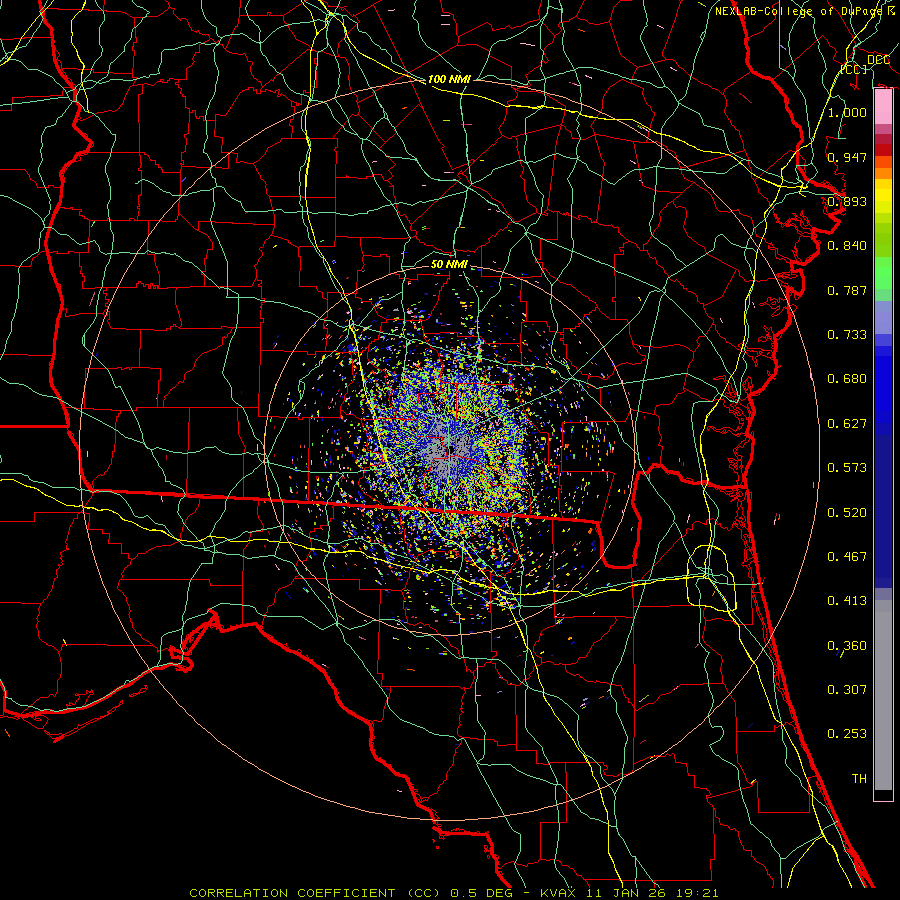Select the 1.000 scale value
900x900 pixels.
coord(847,112)
